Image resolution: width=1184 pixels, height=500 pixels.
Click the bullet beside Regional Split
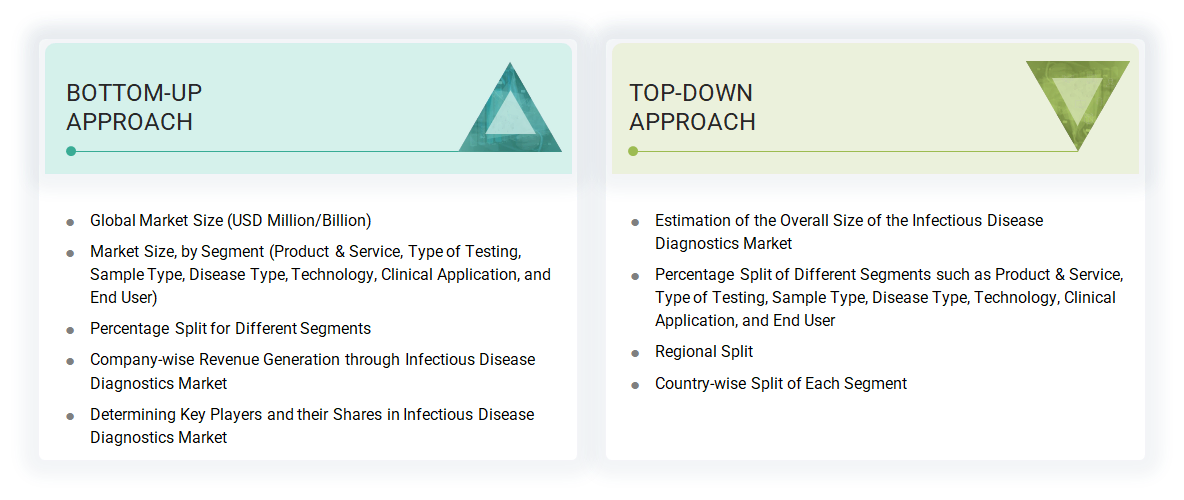click(x=635, y=353)
